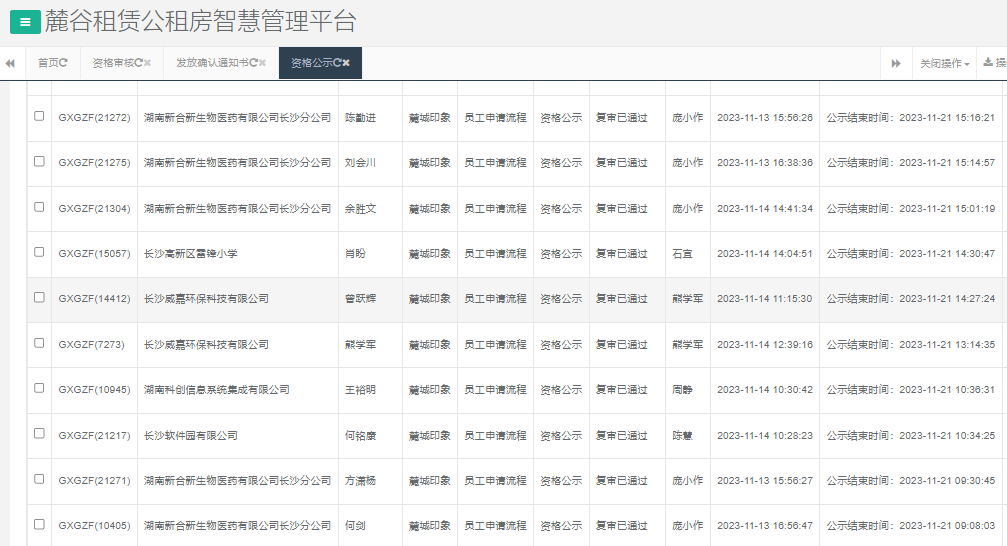Go to the 首页 tab
The image size is (1007, 546).
[x=47, y=63]
